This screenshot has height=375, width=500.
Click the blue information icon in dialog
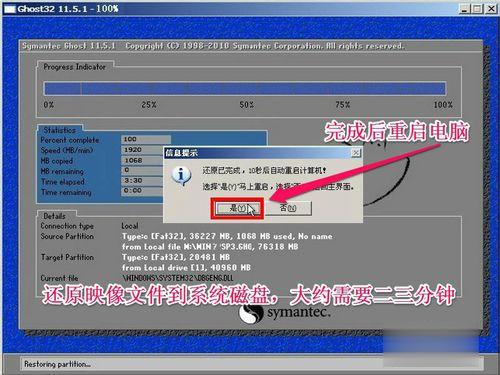pyautogui.click(x=181, y=176)
